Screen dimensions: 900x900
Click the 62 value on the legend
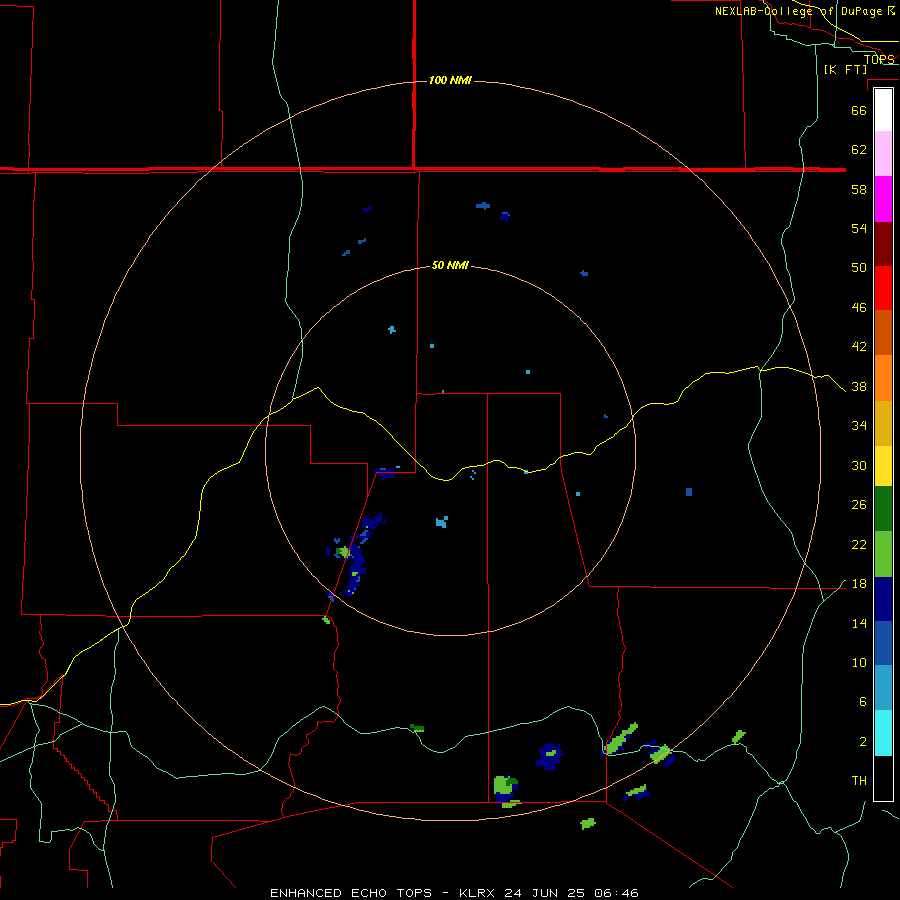click(859, 150)
